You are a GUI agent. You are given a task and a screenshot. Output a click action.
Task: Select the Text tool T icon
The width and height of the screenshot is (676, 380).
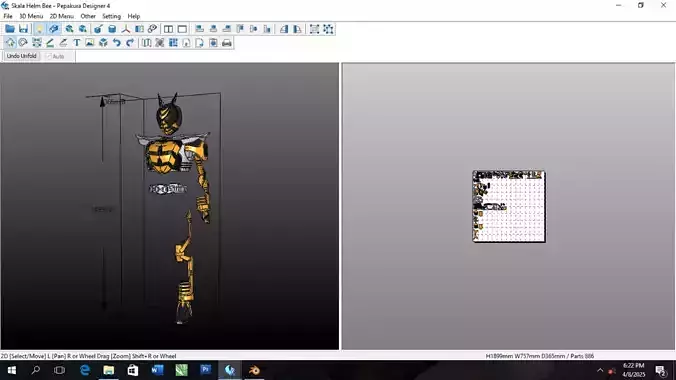[77, 43]
